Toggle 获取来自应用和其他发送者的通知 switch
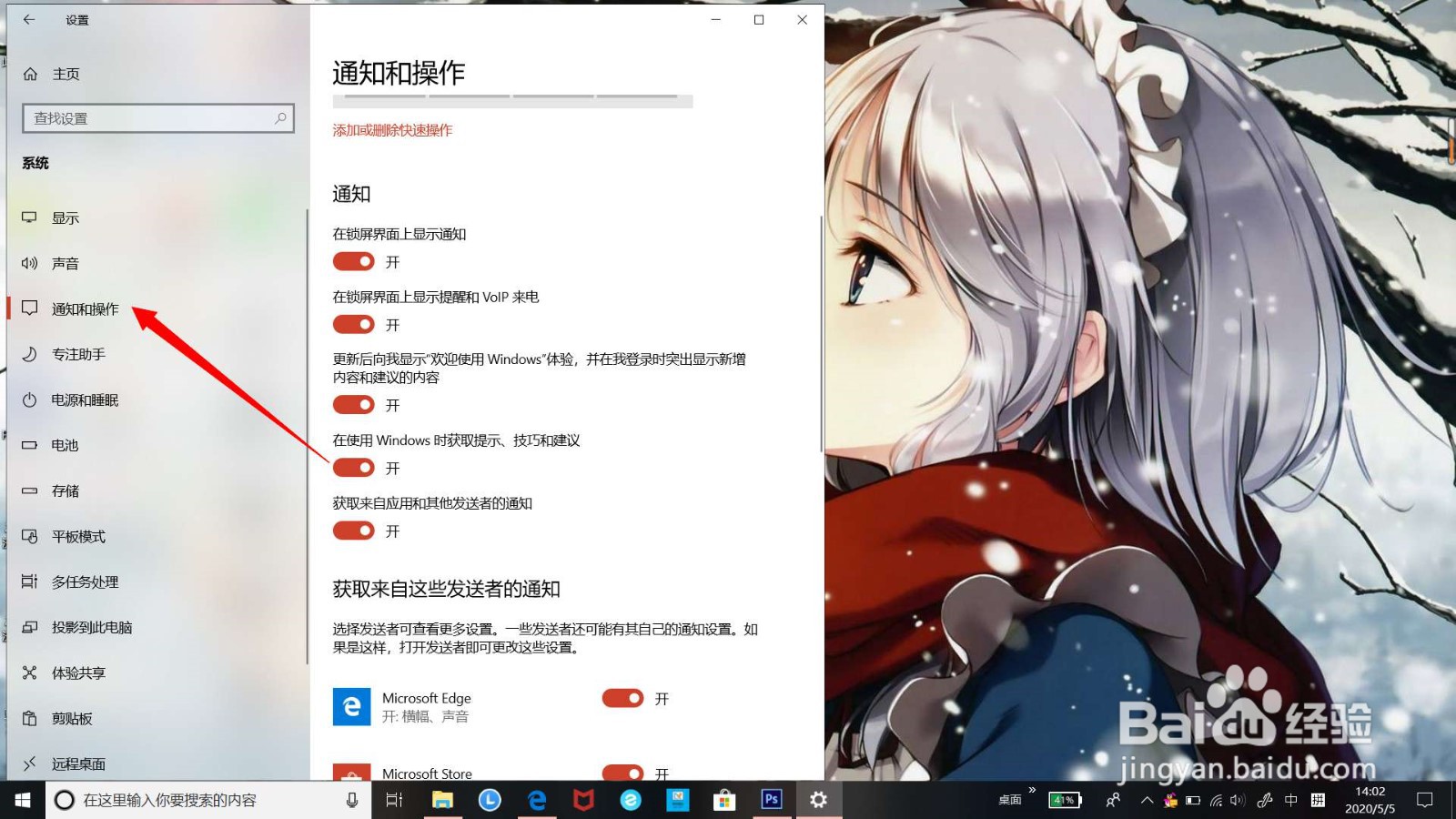This screenshot has height=819, width=1456. [354, 530]
